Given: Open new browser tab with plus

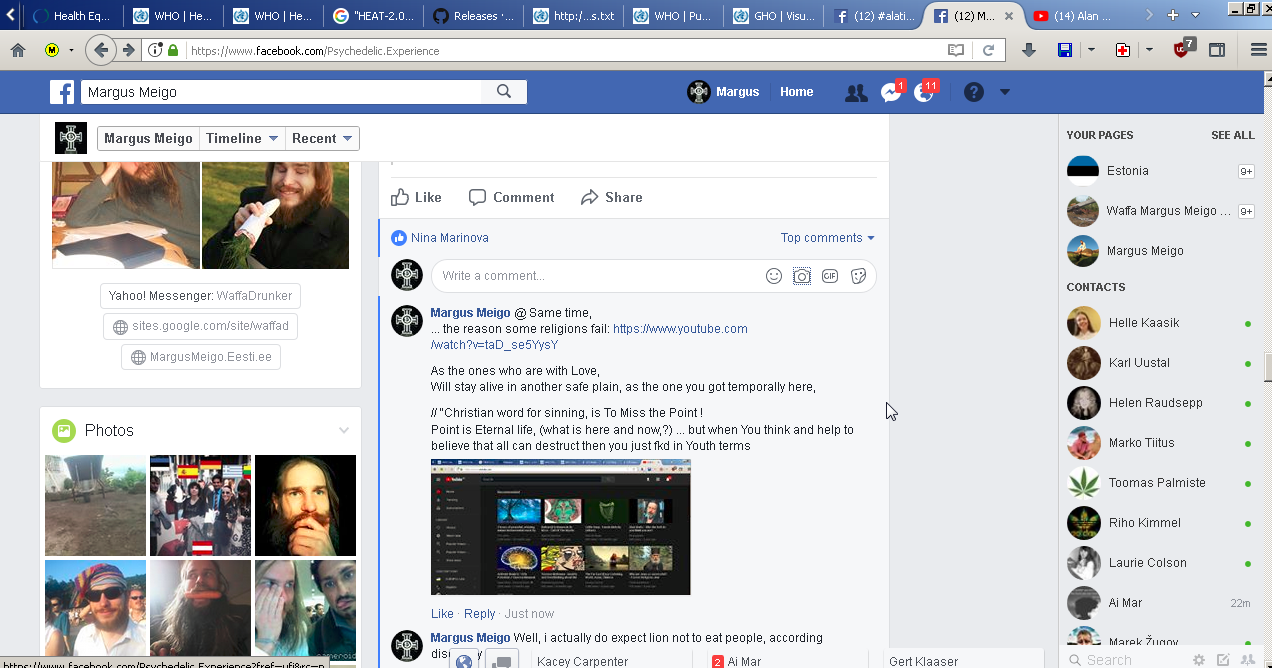Looking at the screenshot, I should click(x=1173, y=15).
